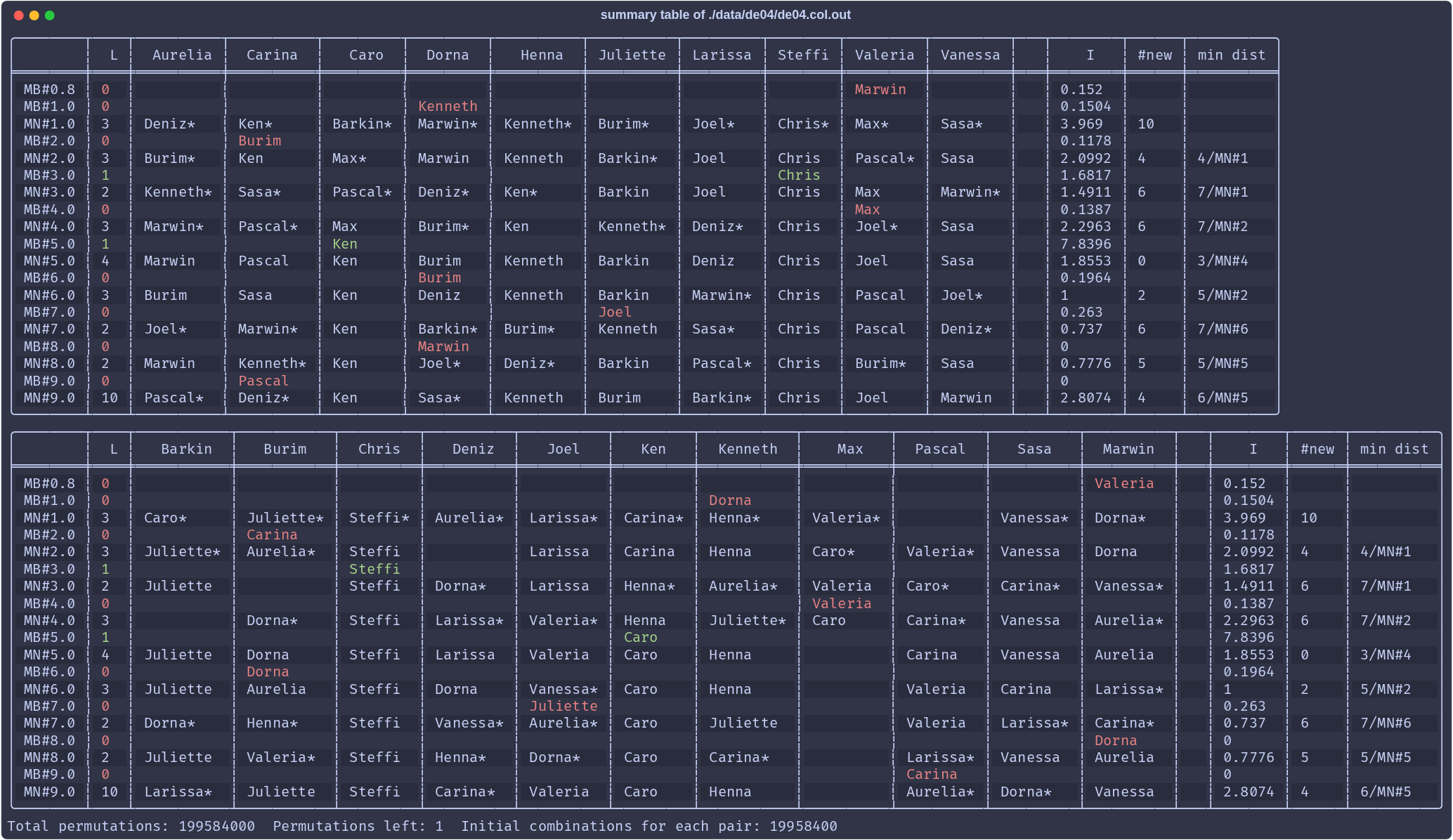Click 'Deniz*' in top table MN#1.0 row
Screen dimensions: 1453x840
[170, 124]
